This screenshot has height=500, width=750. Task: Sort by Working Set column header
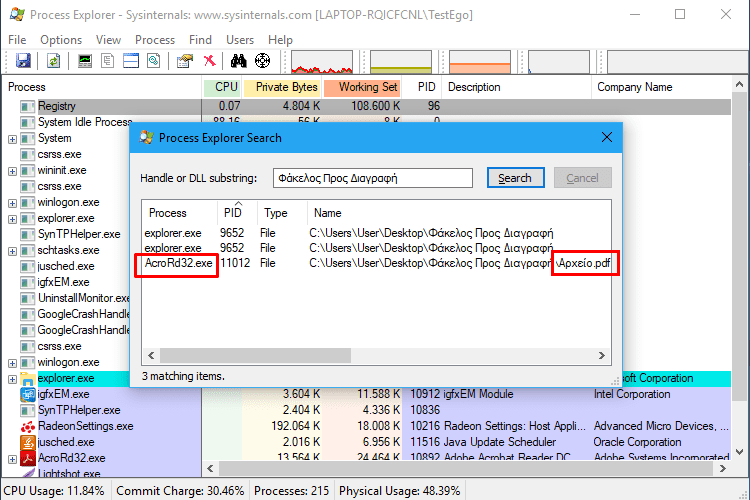(363, 87)
